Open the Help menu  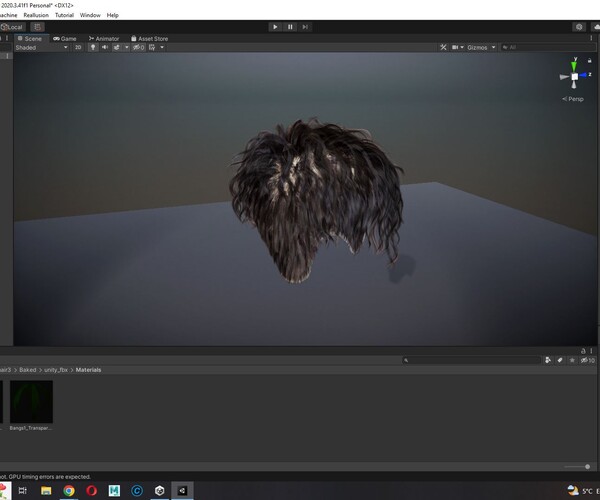pyautogui.click(x=112, y=15)
